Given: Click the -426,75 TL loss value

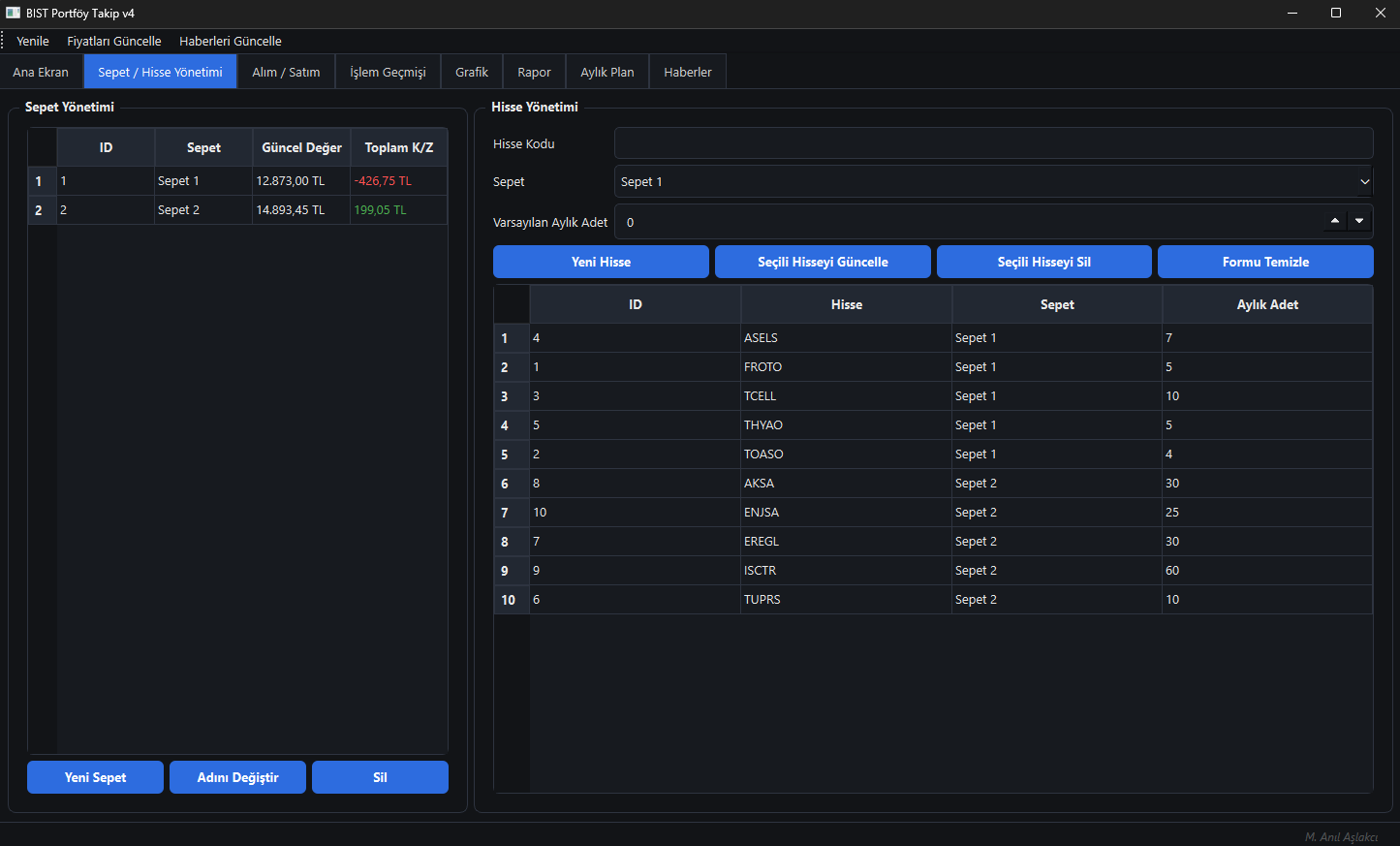Looking at the screenshot, I should pyautogui.click(x=383, y=181).
